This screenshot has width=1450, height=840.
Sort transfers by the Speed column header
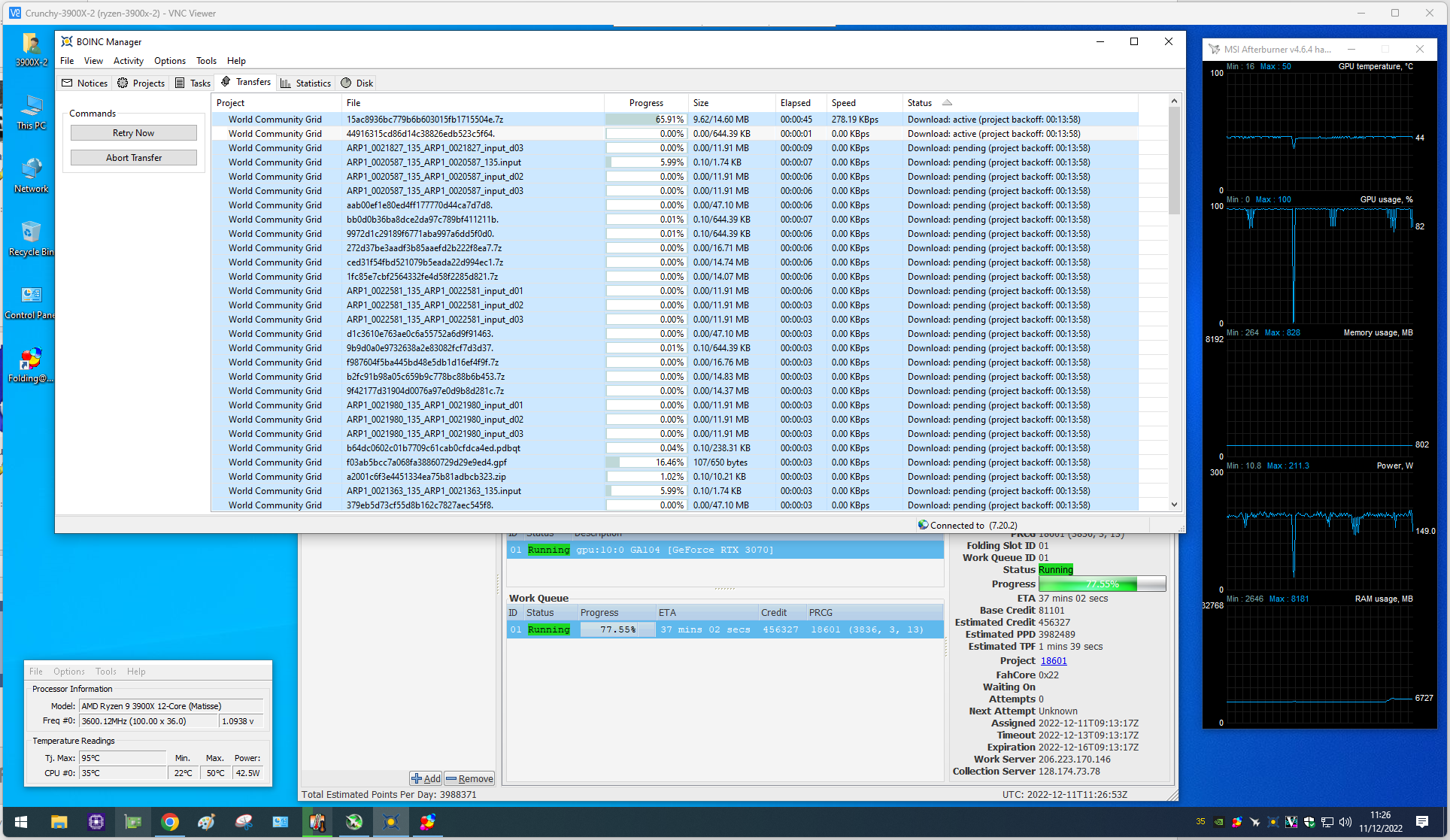(864, 103)
